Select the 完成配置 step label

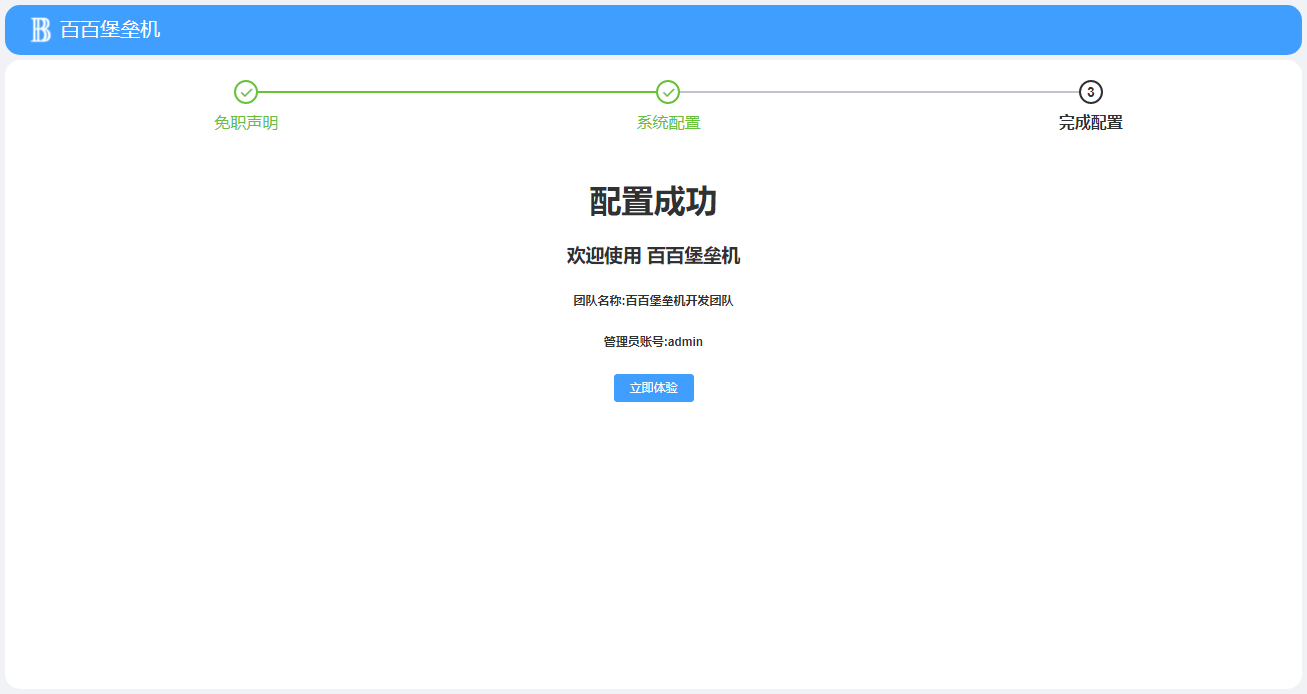coord(1091,123)
